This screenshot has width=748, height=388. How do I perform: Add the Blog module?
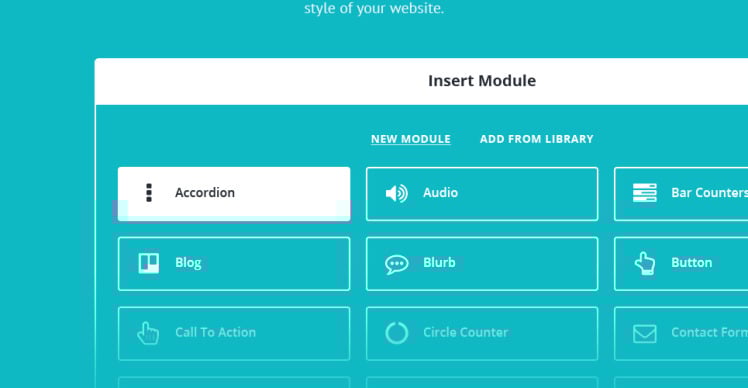click(x=234, y=263)
